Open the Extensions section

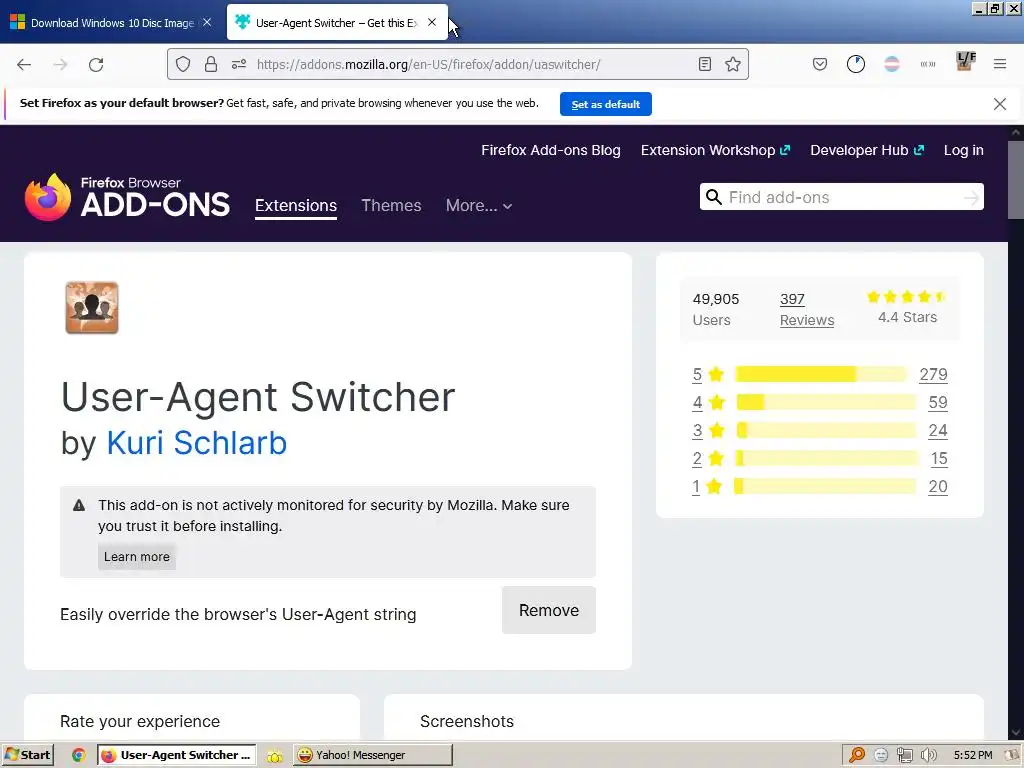296,206
